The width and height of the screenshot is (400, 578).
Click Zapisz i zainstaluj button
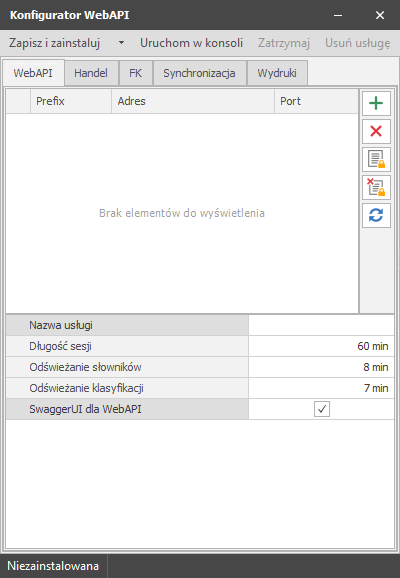pos(55,43)
